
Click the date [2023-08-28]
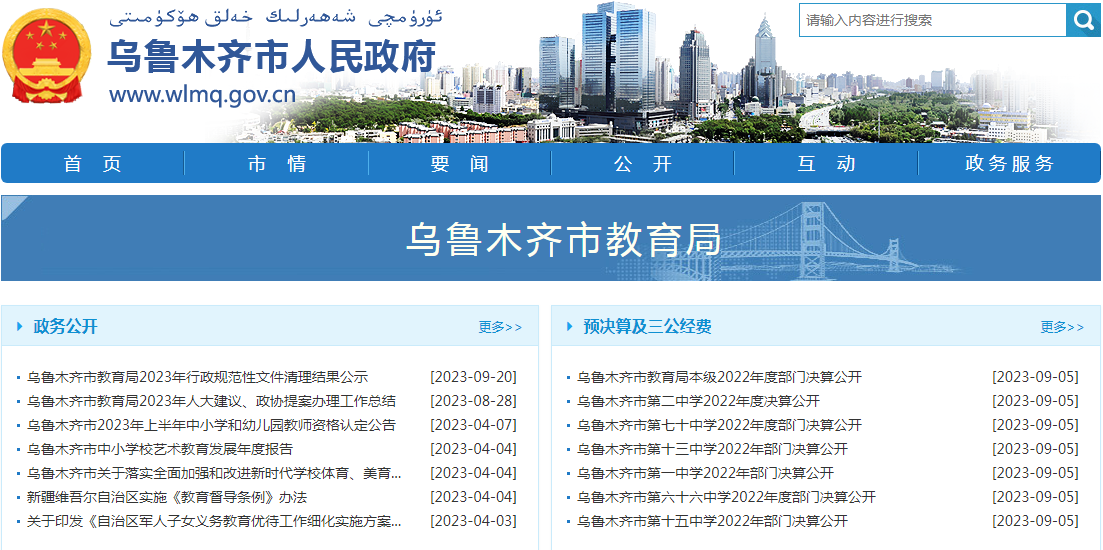473,401
